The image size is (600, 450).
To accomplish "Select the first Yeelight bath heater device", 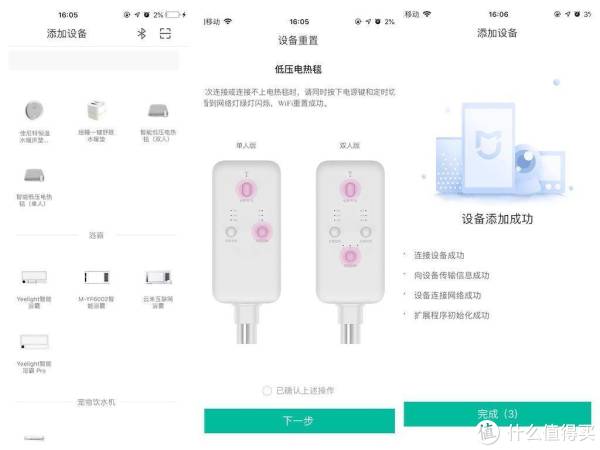I will pyautogui.click(x=34, y=277).
